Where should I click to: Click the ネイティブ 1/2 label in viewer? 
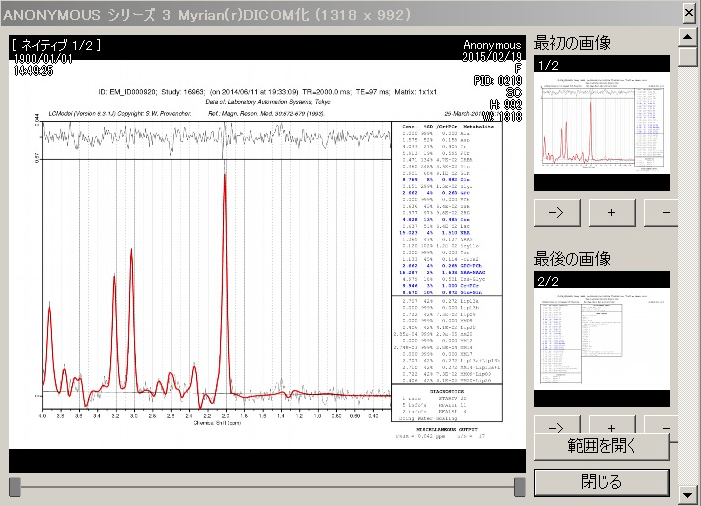(x=57, y=45)
